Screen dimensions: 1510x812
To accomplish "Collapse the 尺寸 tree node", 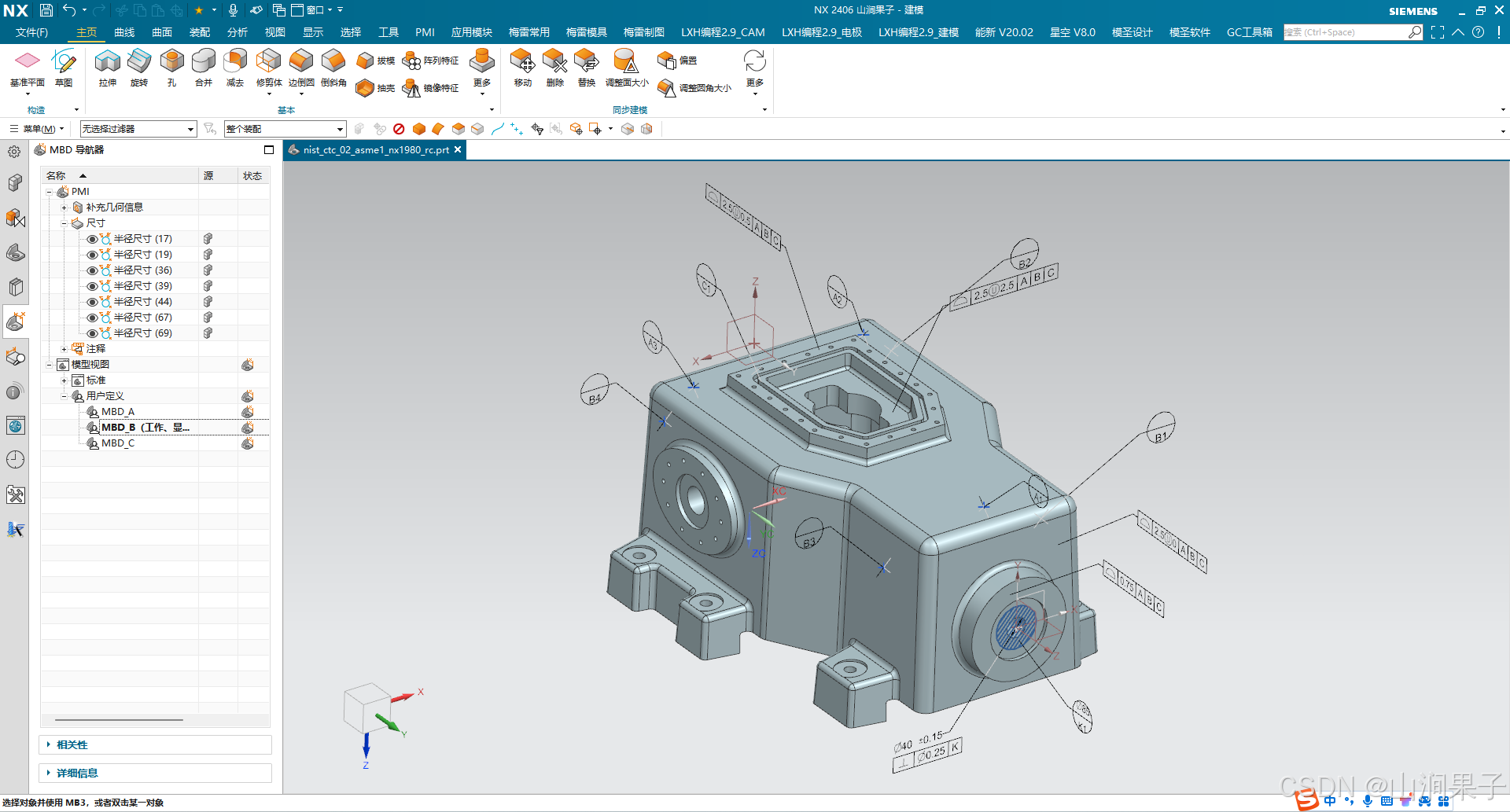I will [x=64, y=223].
